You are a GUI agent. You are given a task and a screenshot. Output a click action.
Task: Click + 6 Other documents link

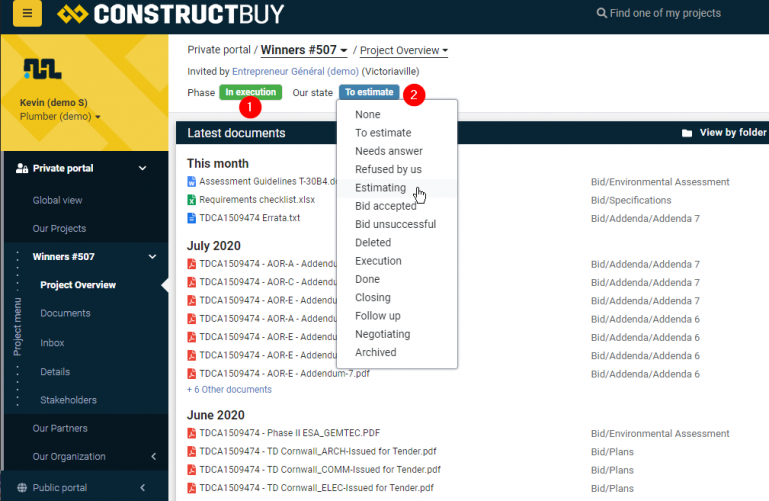(x=229, y=390)
